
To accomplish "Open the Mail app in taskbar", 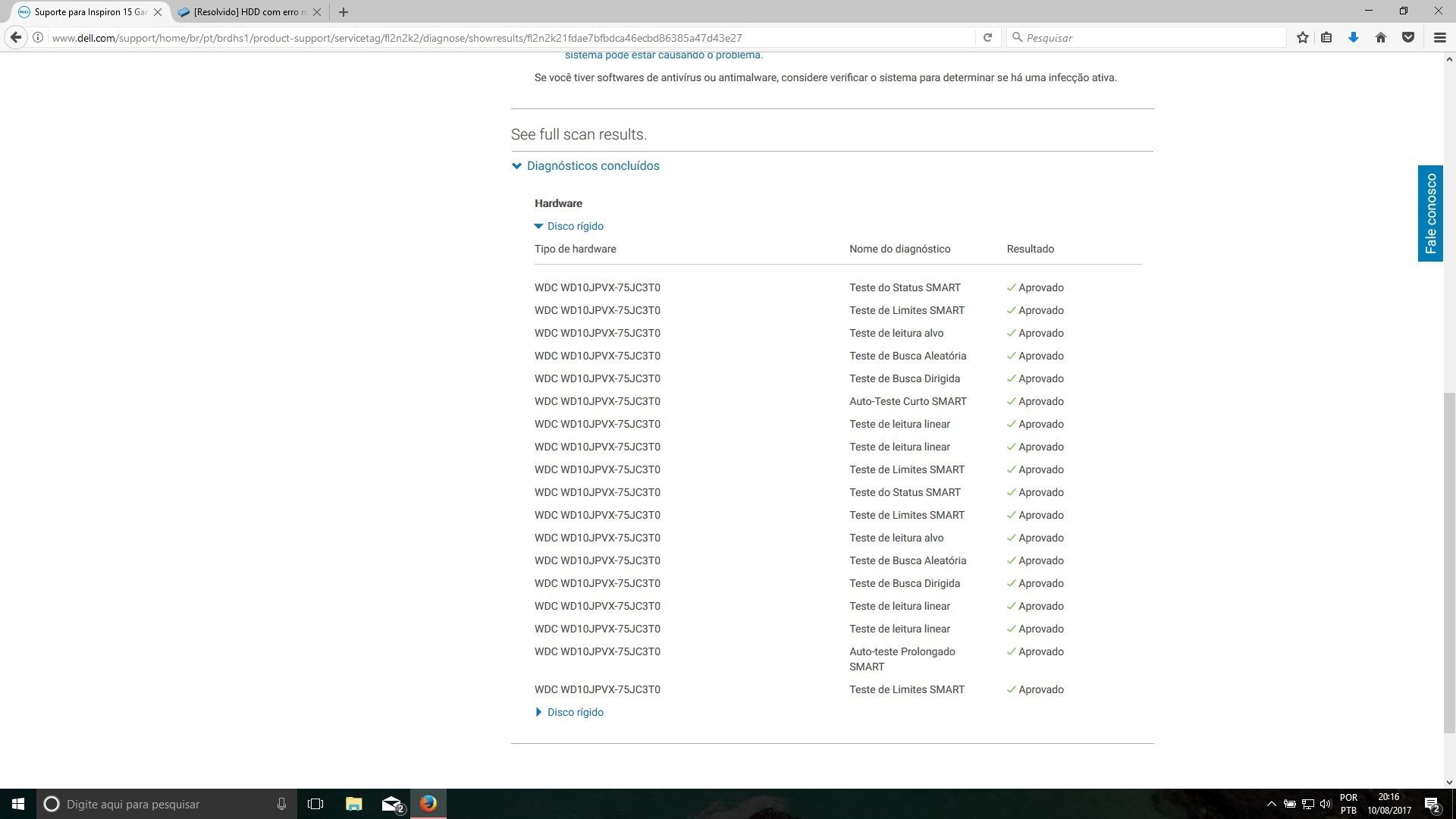I will pos(391,804).
